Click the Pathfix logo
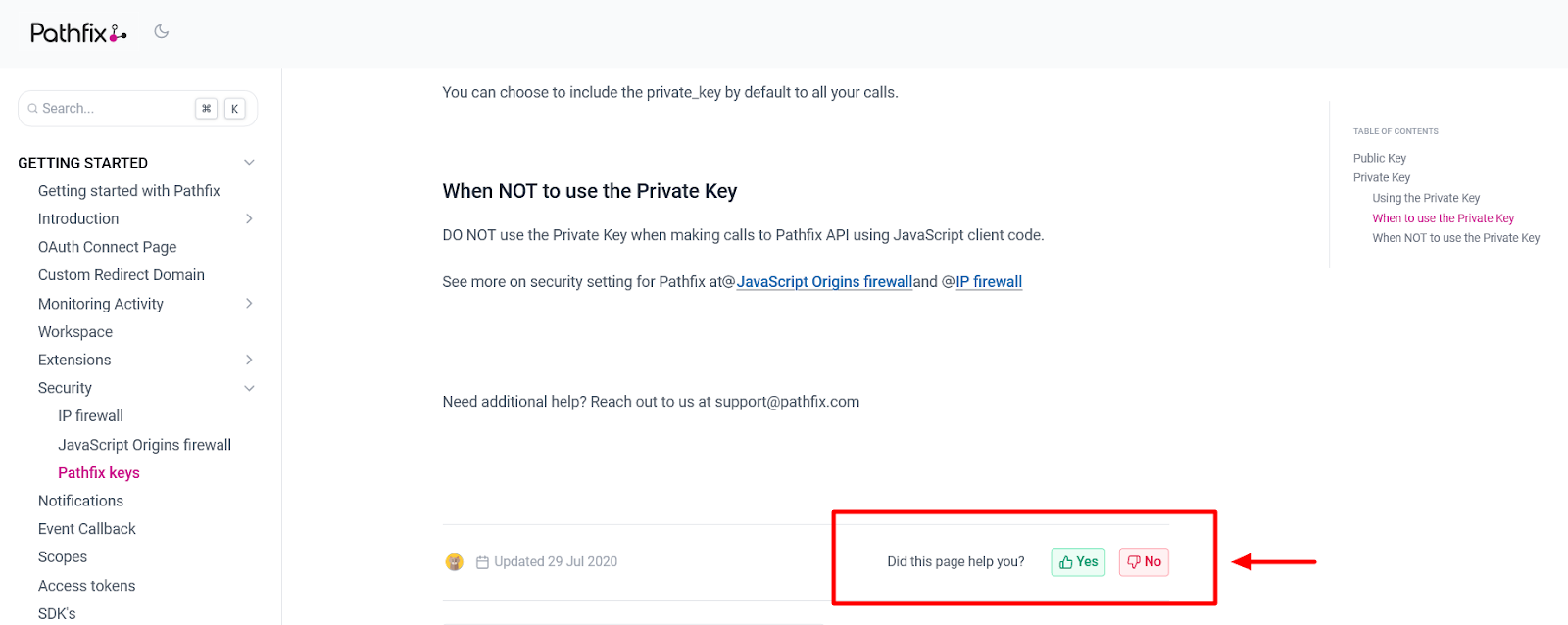 (x=77, y=33)
